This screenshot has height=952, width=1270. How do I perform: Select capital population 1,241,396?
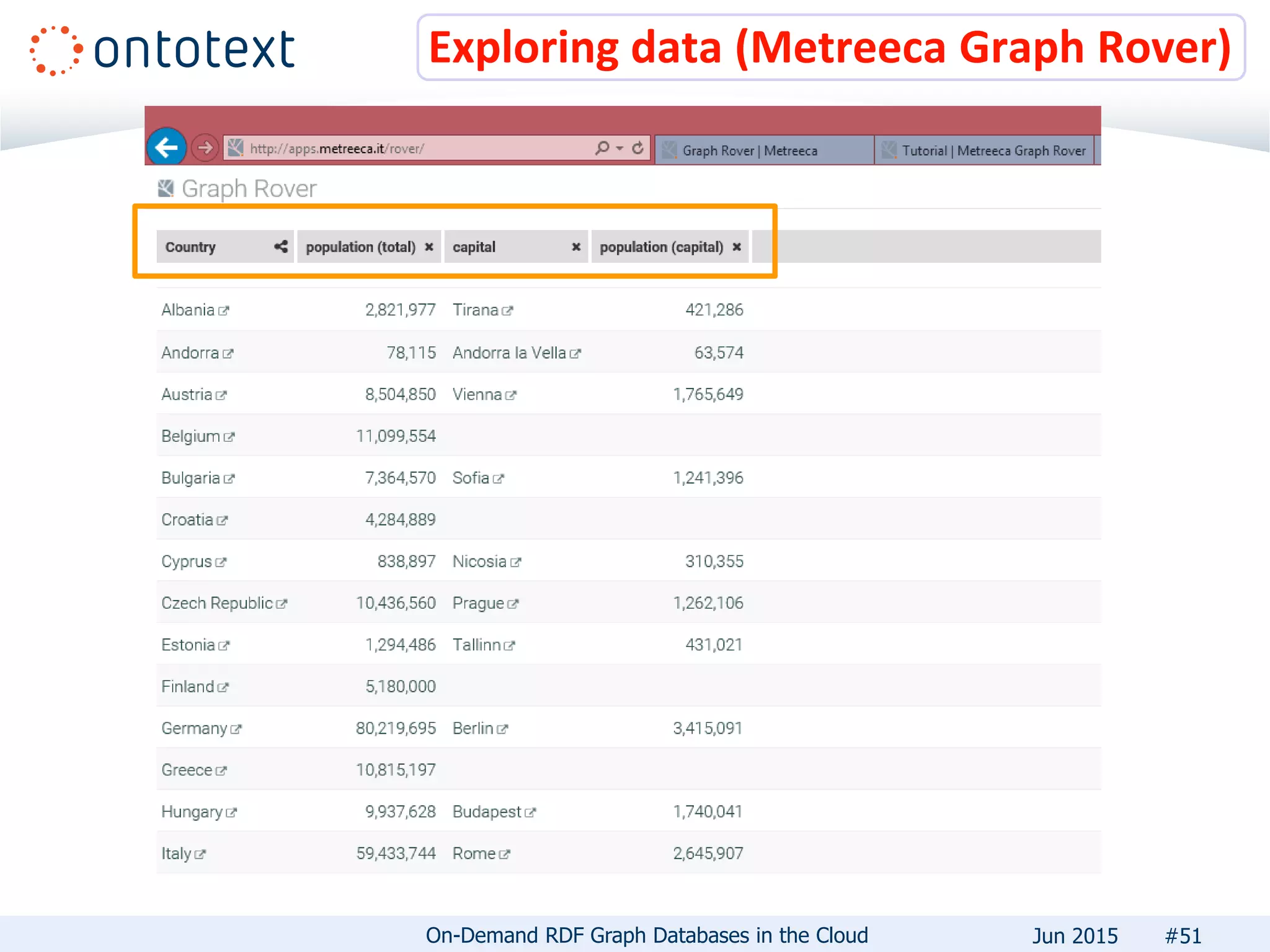(x=708, y=478)
